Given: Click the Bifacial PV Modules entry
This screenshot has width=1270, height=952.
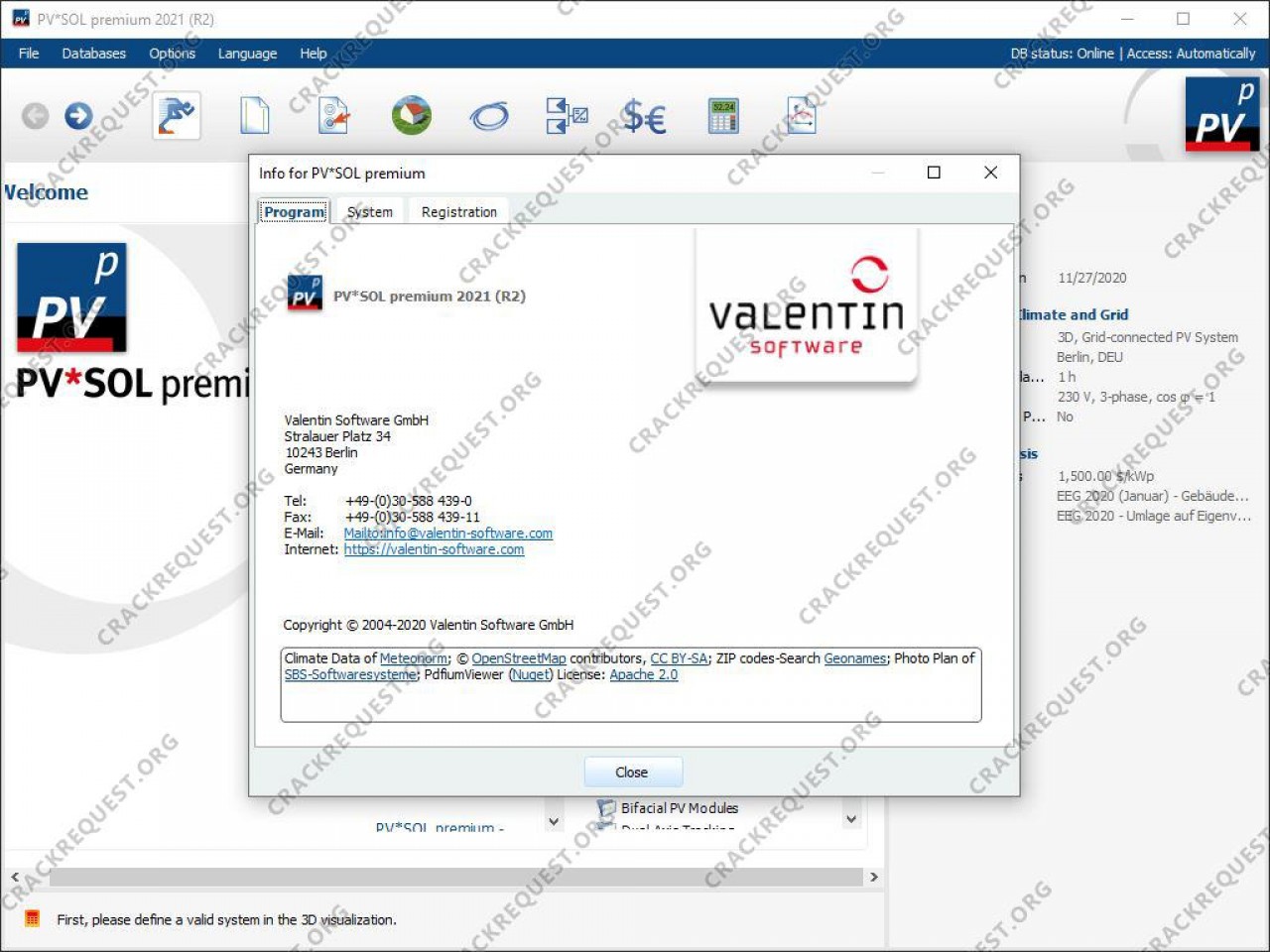Looking at the screenshot, I should [680, 808].
